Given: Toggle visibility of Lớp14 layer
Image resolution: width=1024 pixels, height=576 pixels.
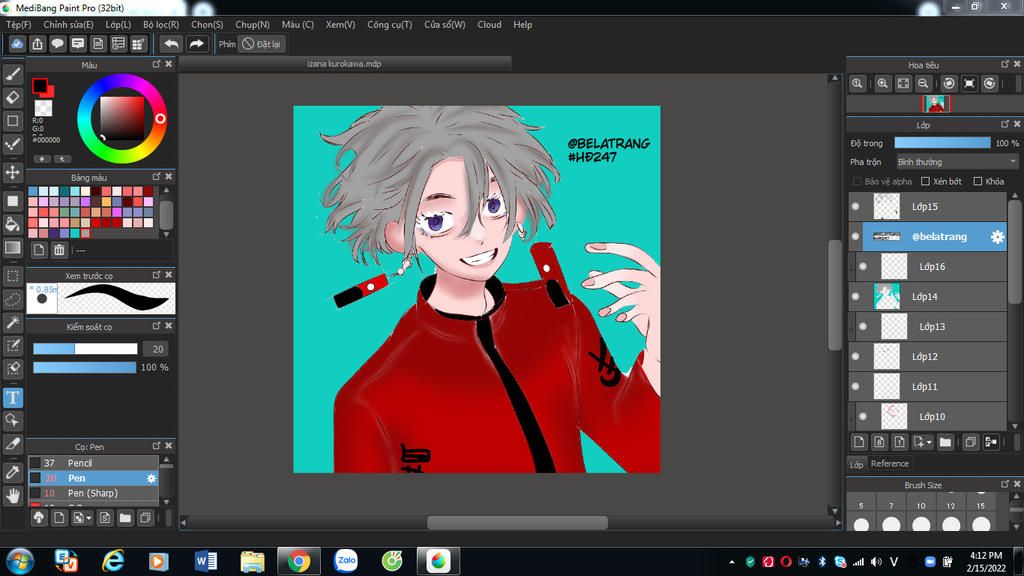Looking at the screenshot, I should point(856,296).
